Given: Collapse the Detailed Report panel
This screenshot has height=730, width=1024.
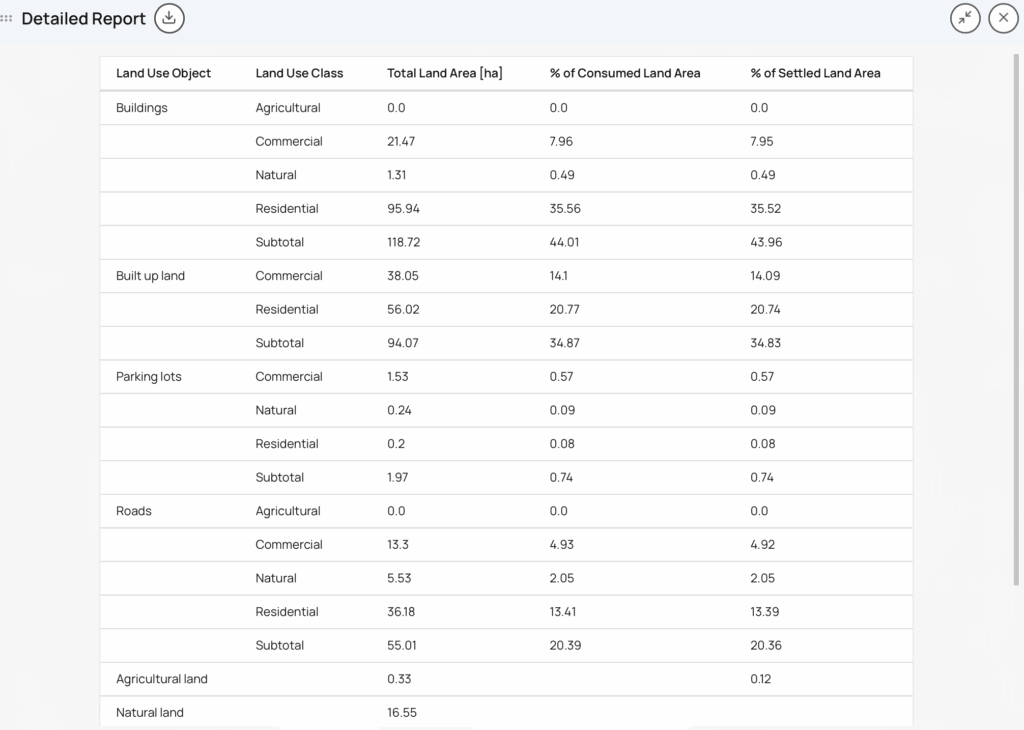Looking at the screenshot, I should point(965,18).
